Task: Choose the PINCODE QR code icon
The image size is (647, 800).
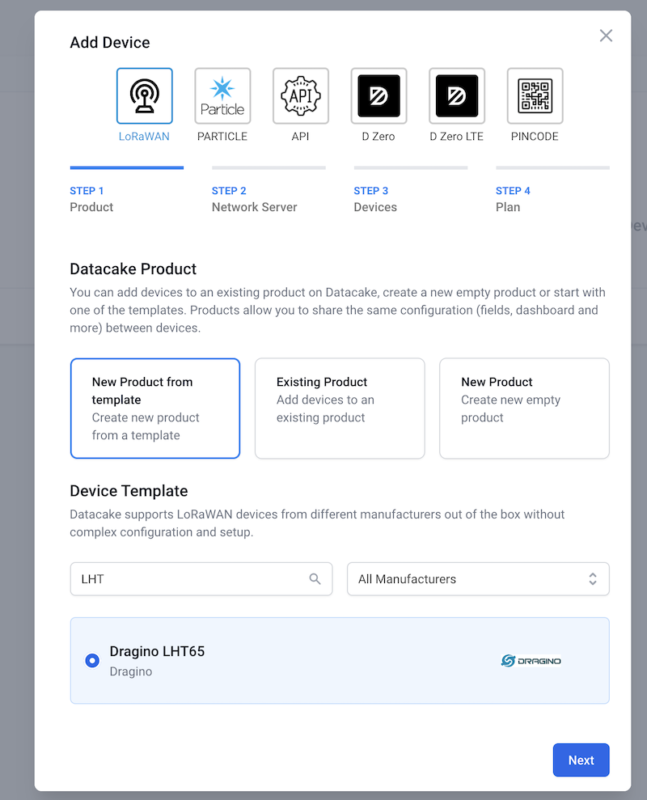Action: [535, 96]
